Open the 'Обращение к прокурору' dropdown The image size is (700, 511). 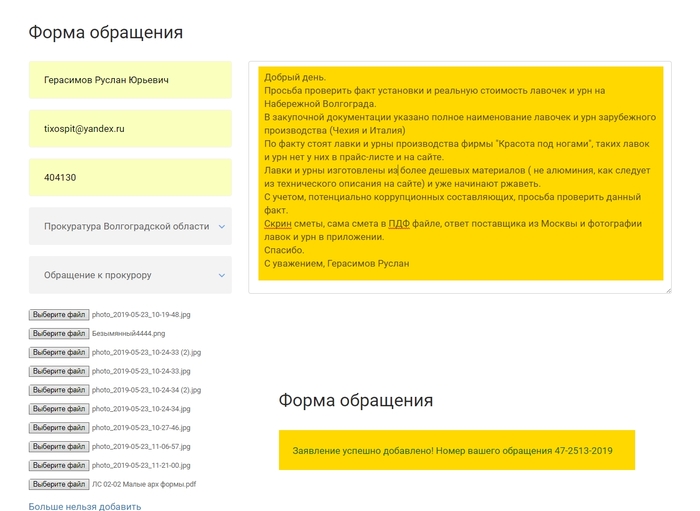tap(130, 275)
